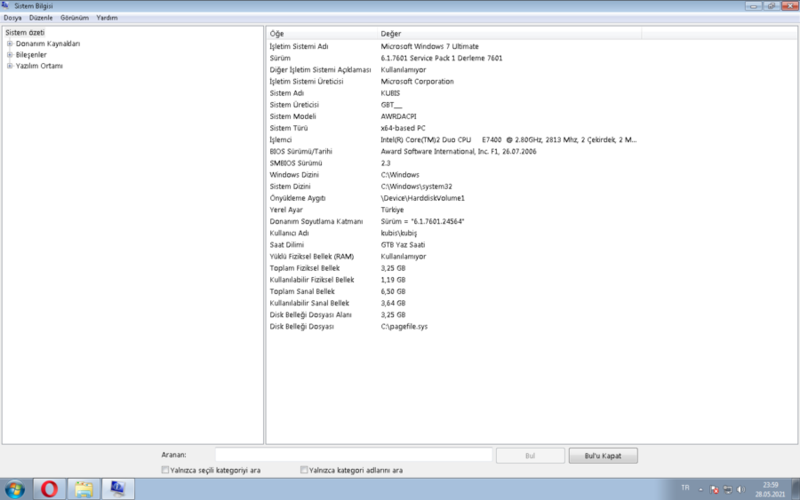Screen dimensions: 800x500
Task: Click '6.1.7601 Service Pack 1 Derleme 7601' value
Action: click(441, 58)
